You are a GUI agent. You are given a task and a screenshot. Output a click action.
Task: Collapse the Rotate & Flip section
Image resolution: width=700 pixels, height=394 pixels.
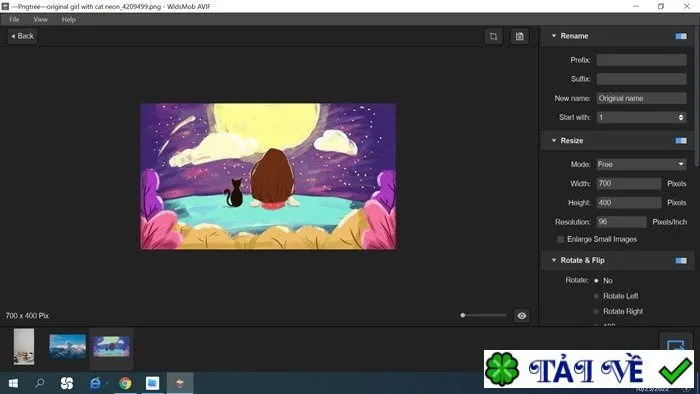pos(554,260)
